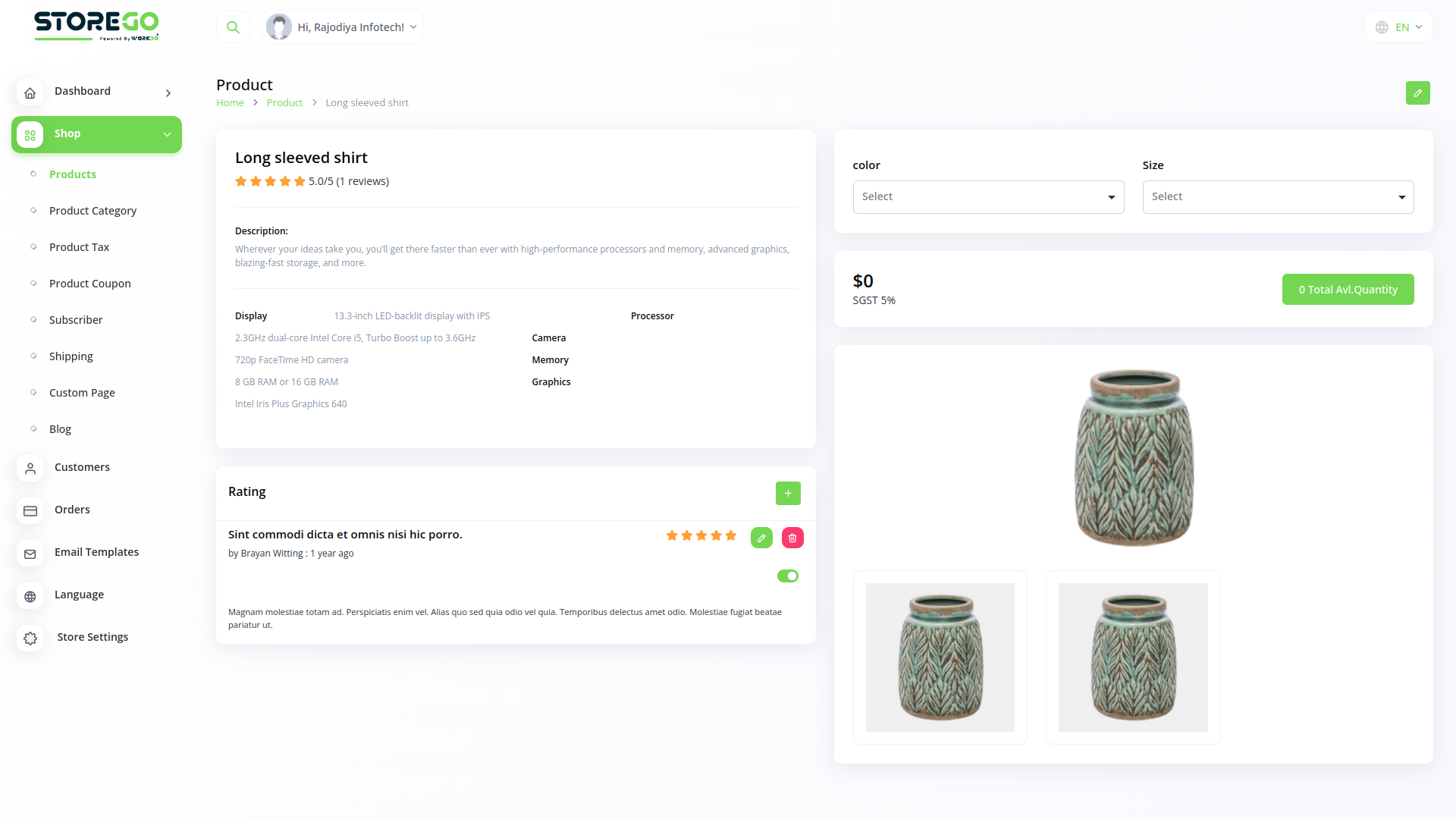Click the Store Settings gear icon
The width and height of the screenshot is (1456, 819).
(x=30, y=638)
